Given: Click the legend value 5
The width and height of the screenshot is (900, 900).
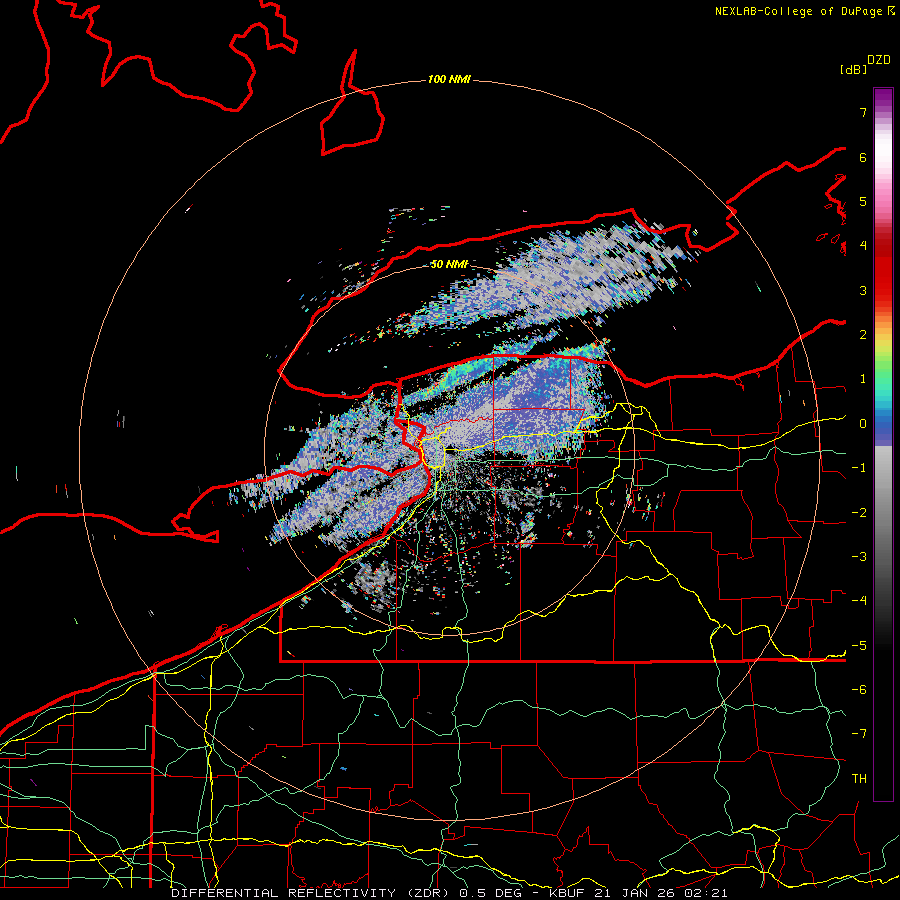Looking at the screenshot, I should point(863,201).
